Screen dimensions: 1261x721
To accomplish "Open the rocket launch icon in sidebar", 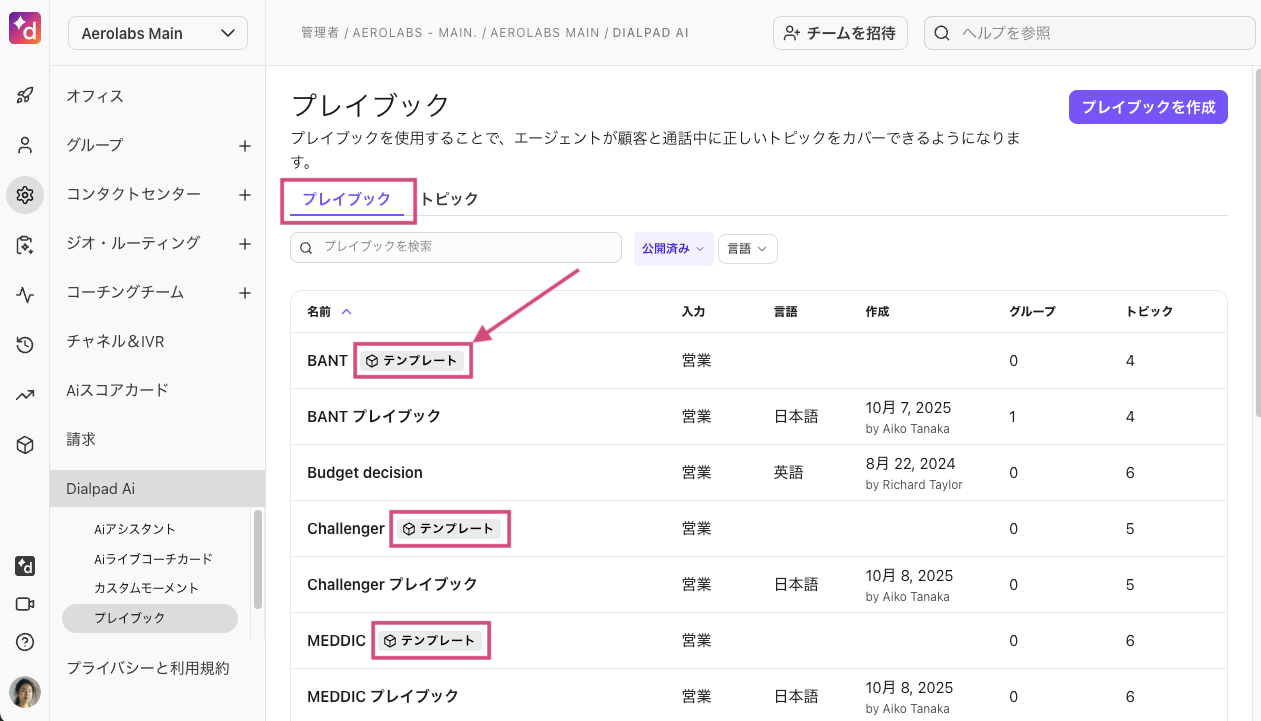I will (25, 96).
